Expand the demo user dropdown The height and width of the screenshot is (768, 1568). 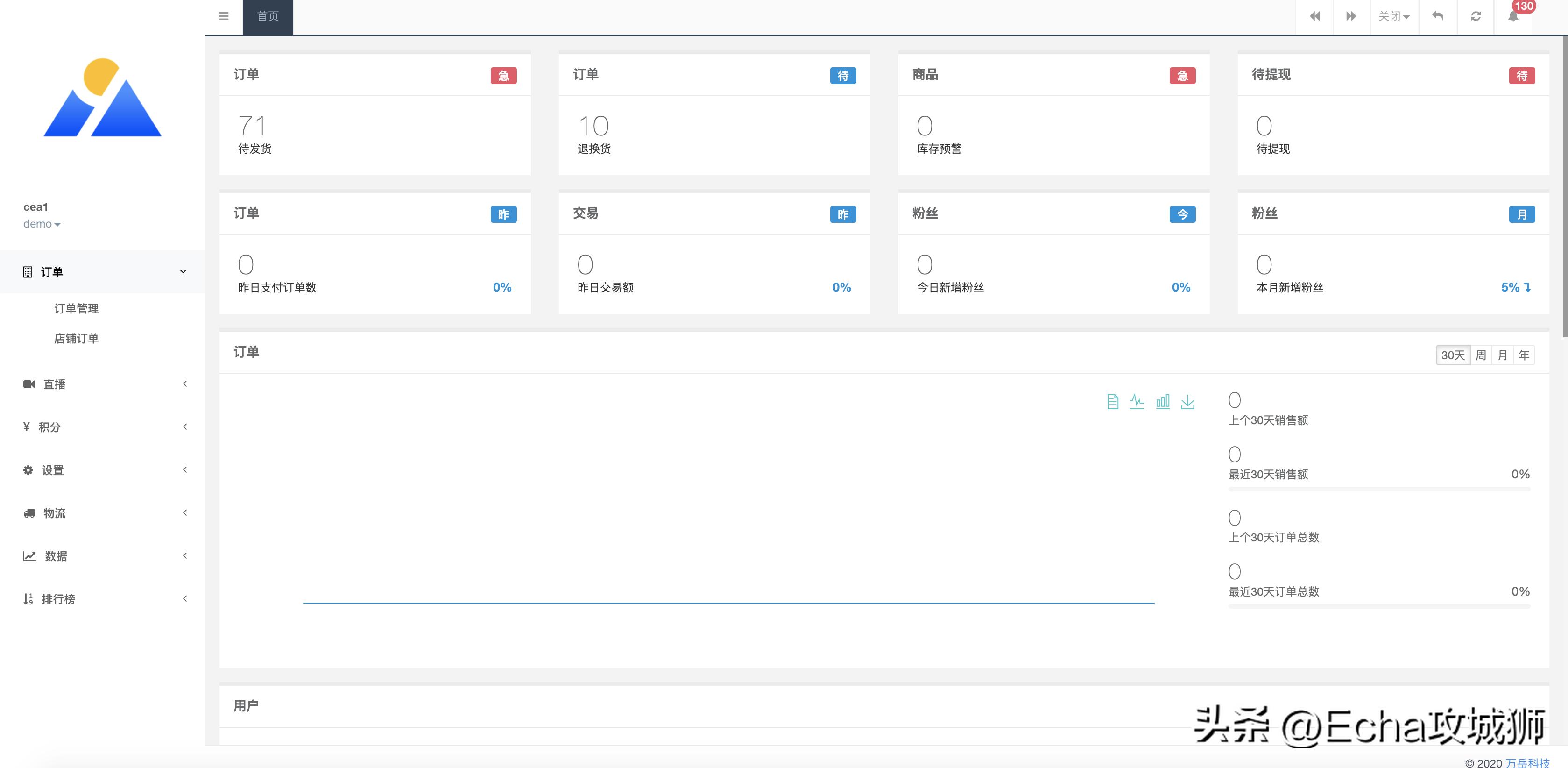(x=42, y=224)
